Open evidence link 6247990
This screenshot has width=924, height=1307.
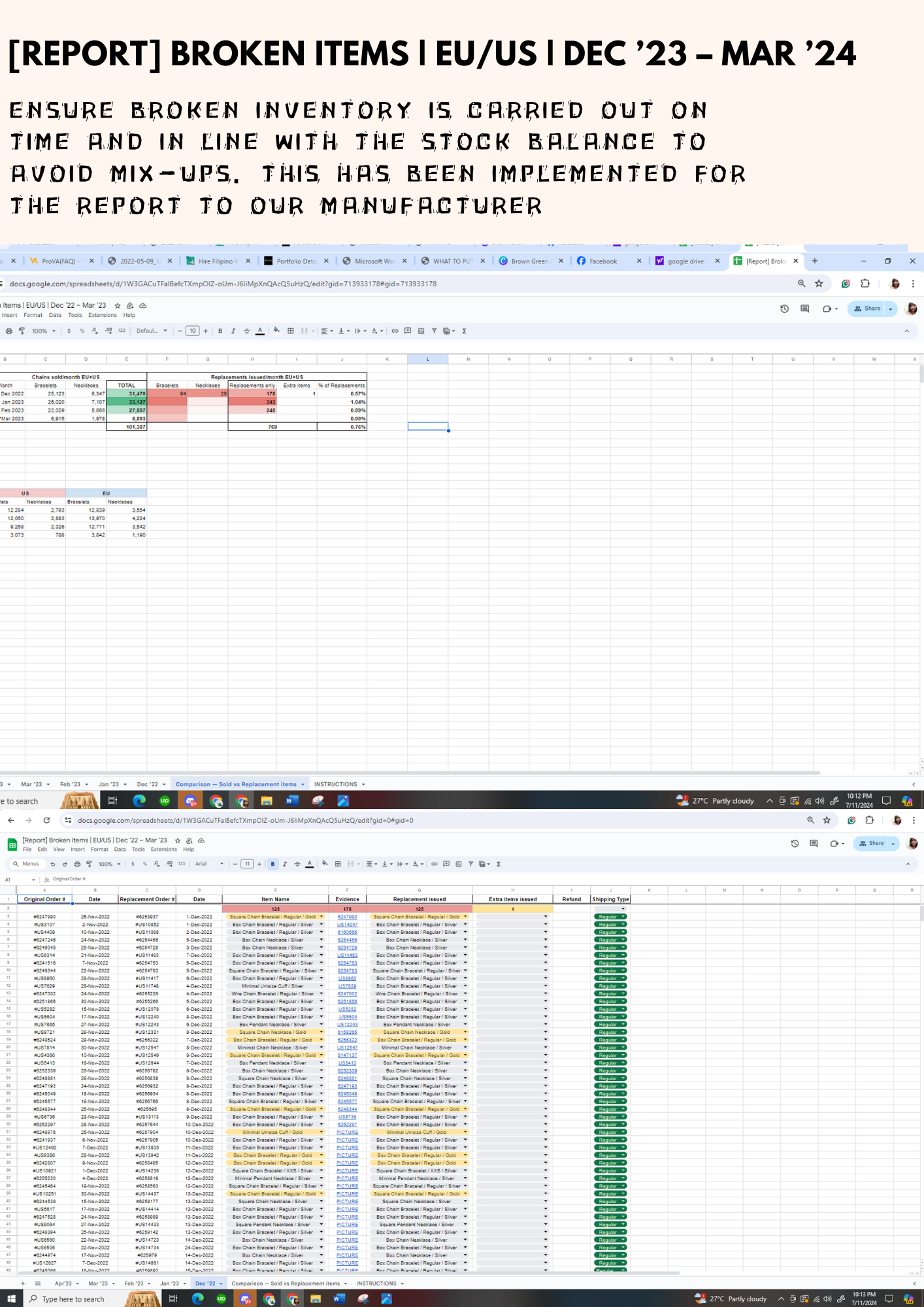point(347,917)
